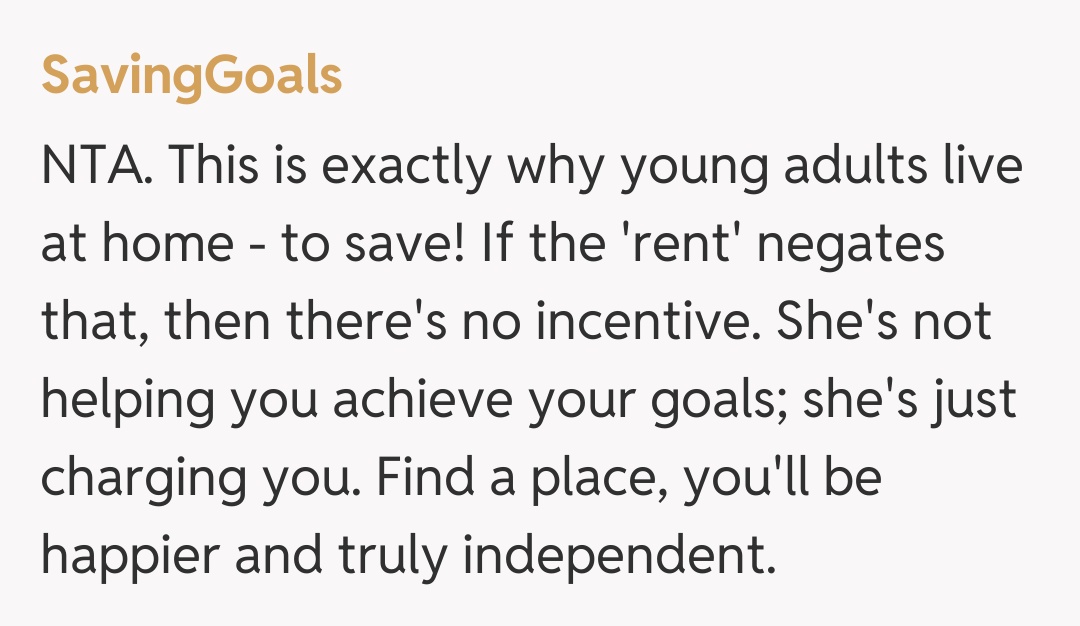Click the NTA verdict at comment start
The height and width of the screenshot is (626, 1080).
(x=95, y=167)
